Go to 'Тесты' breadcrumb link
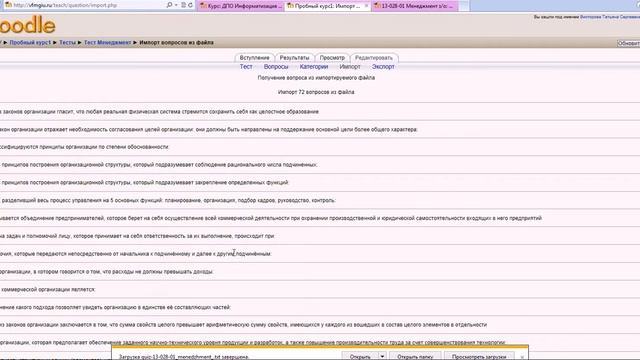This screenshot has height=360, width=640. 67,42
